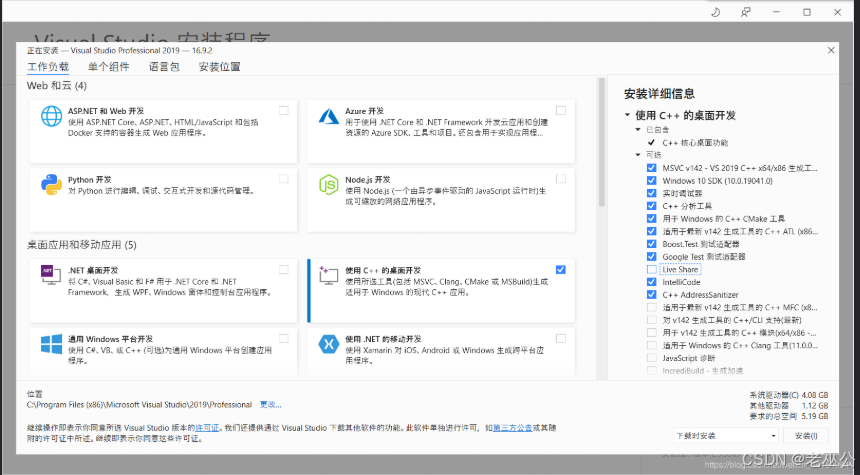Click the night-mode moon icon in the installer title bar
860x475 pixels.
point(715,12)
